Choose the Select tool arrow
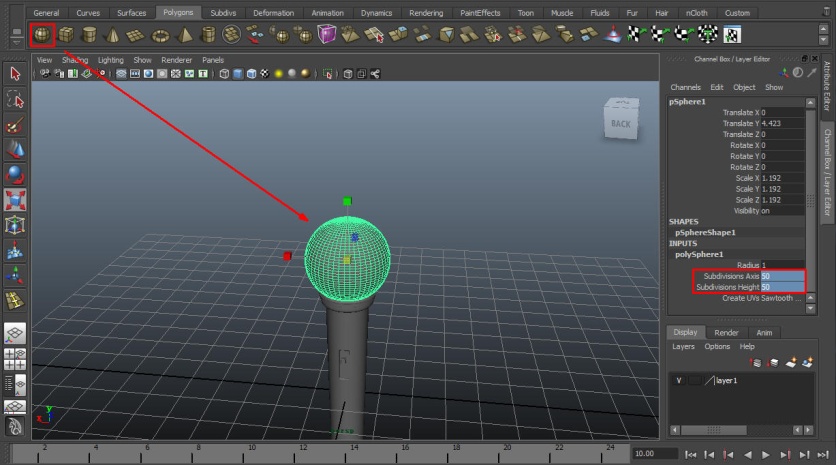 tap(15, 74)
